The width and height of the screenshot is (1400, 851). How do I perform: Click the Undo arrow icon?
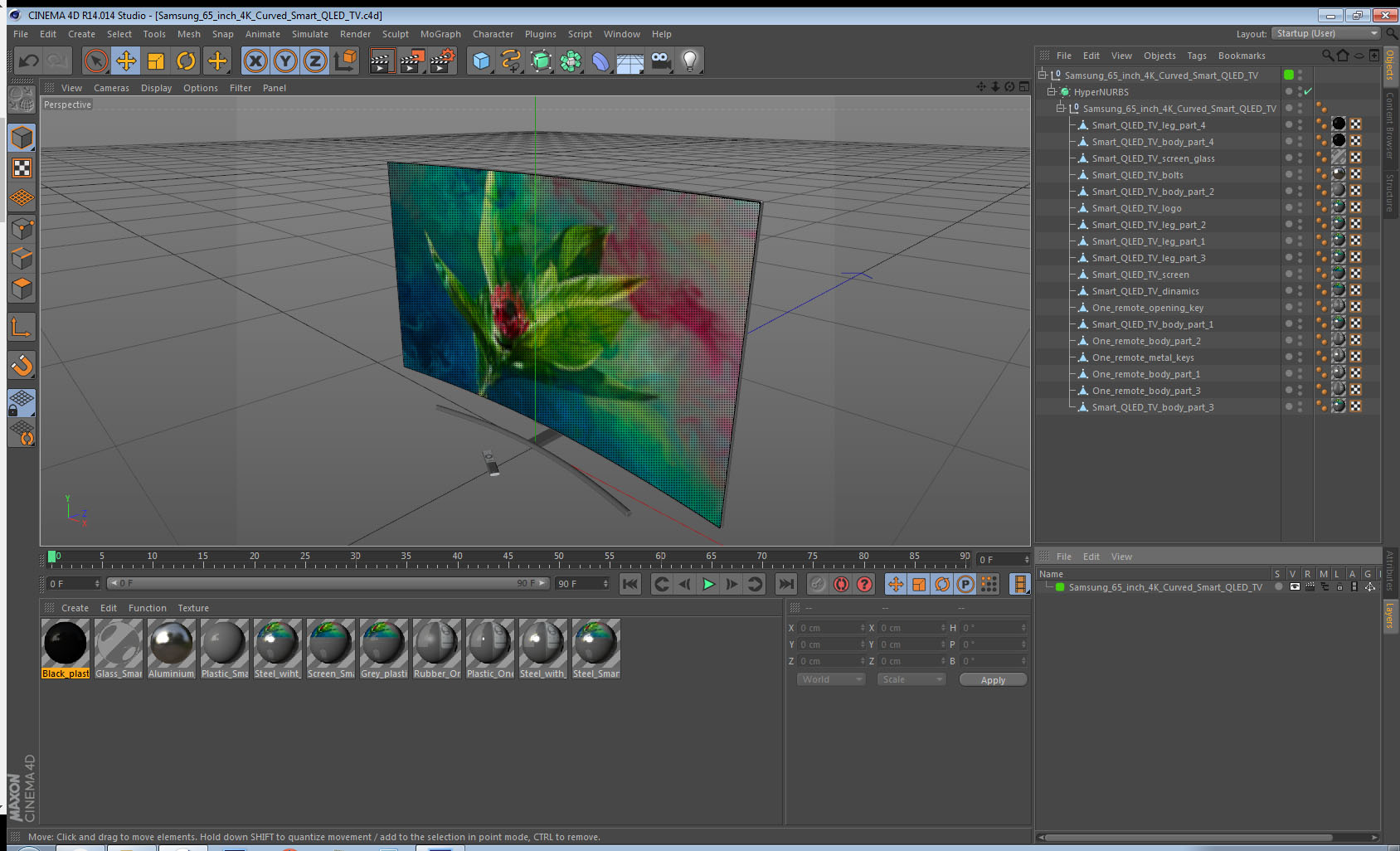click(29, 61)
